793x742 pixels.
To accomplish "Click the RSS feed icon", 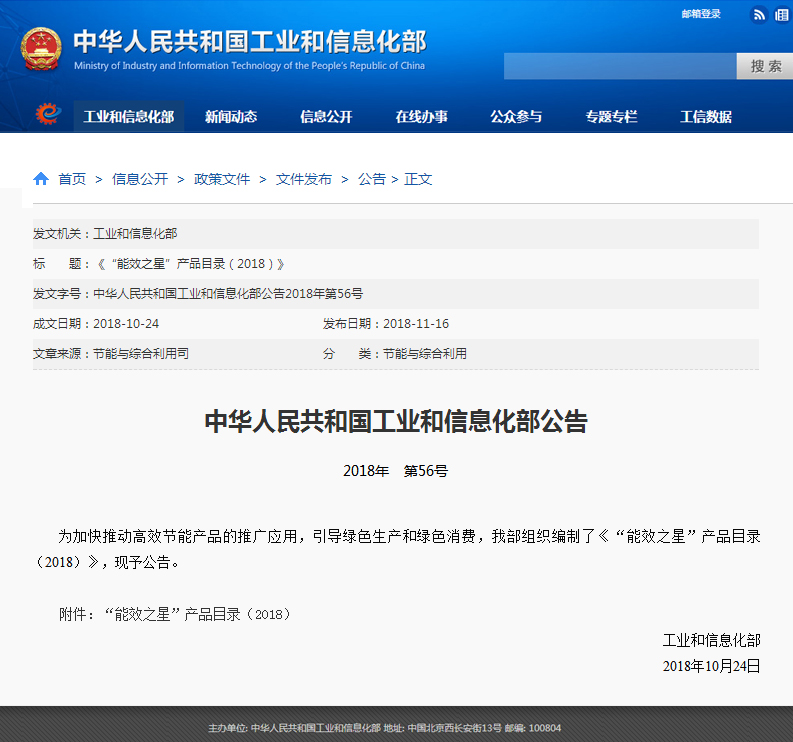I will click(x=759, y=14).
